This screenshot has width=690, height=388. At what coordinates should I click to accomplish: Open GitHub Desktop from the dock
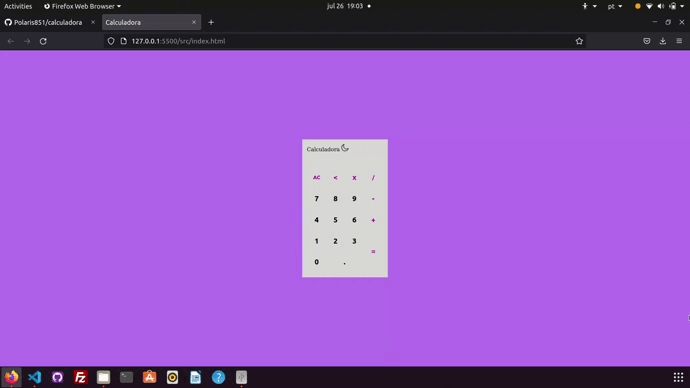(57, 377)
